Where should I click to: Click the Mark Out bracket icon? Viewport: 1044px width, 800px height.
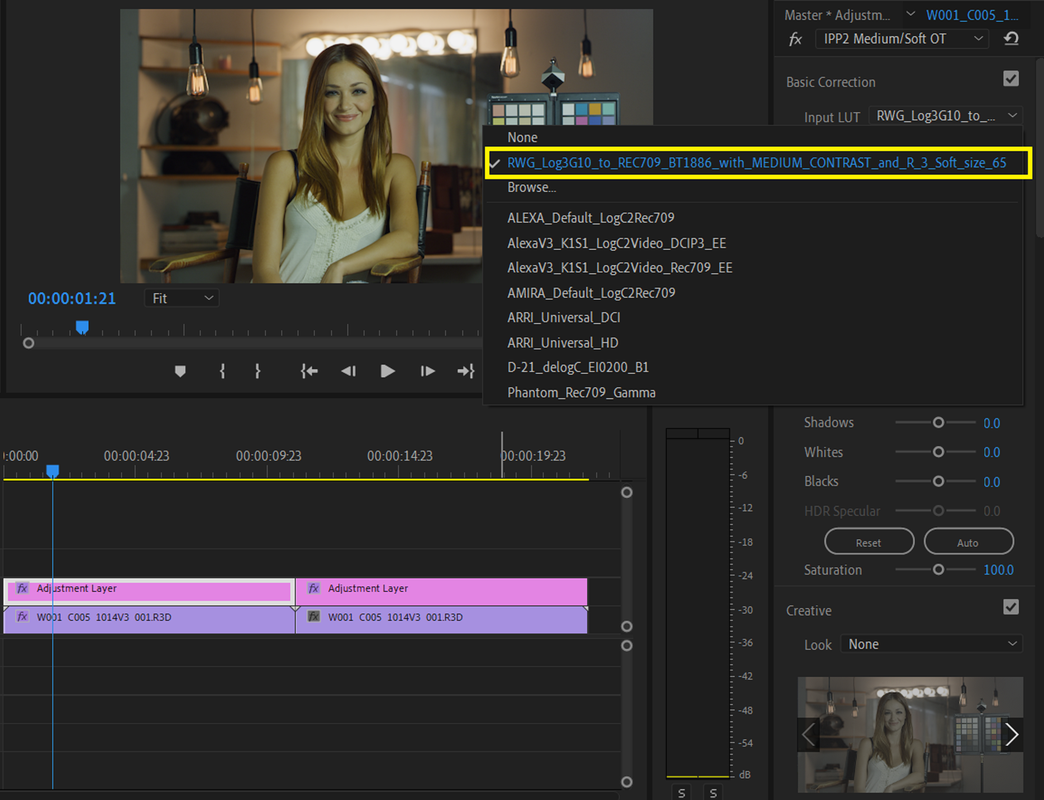tap(258, 371)
